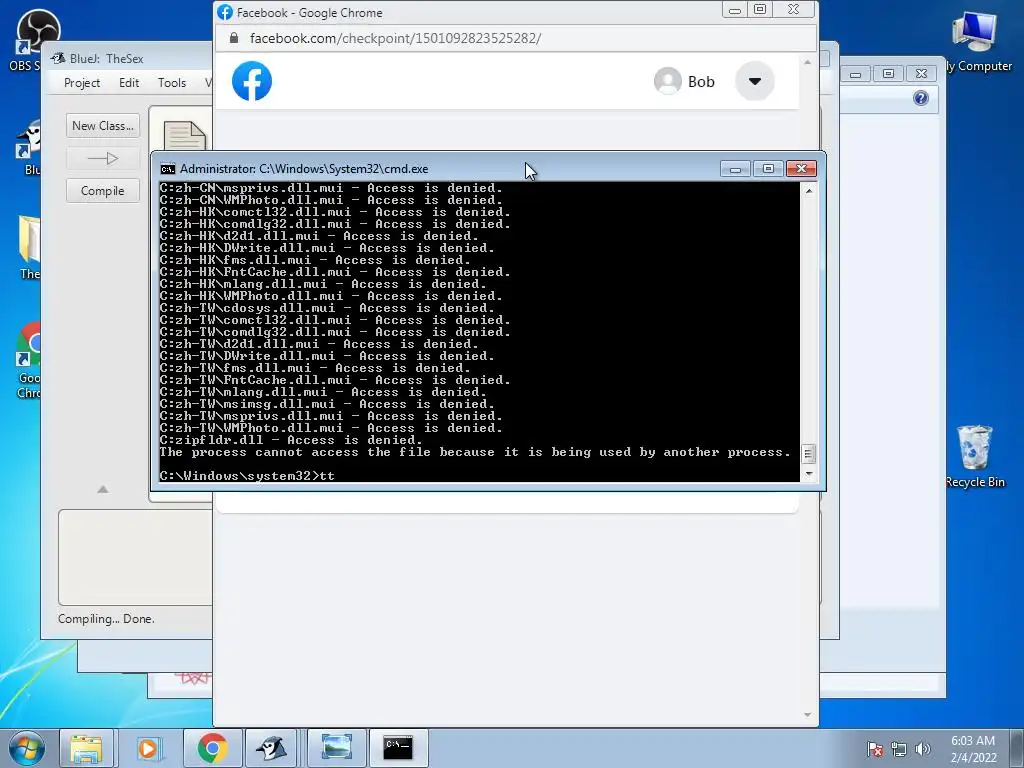Screen dimensions: 1024x768
Task: Click the lock icon in address bar
Action: 234,38
